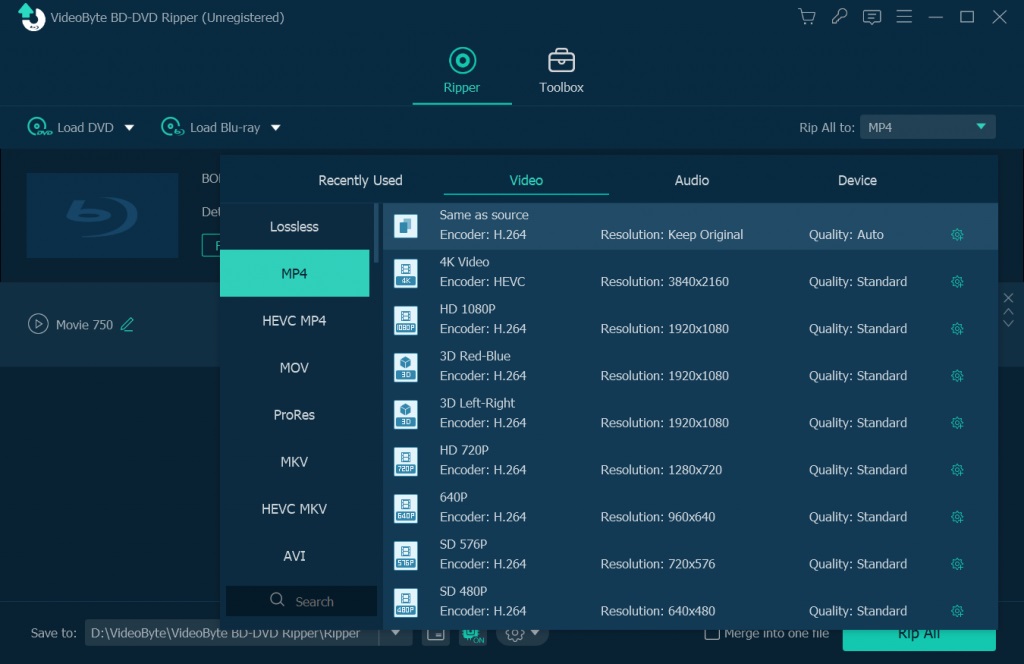Open the feedback message icon
1024x664 pixels.
(871, 16)
